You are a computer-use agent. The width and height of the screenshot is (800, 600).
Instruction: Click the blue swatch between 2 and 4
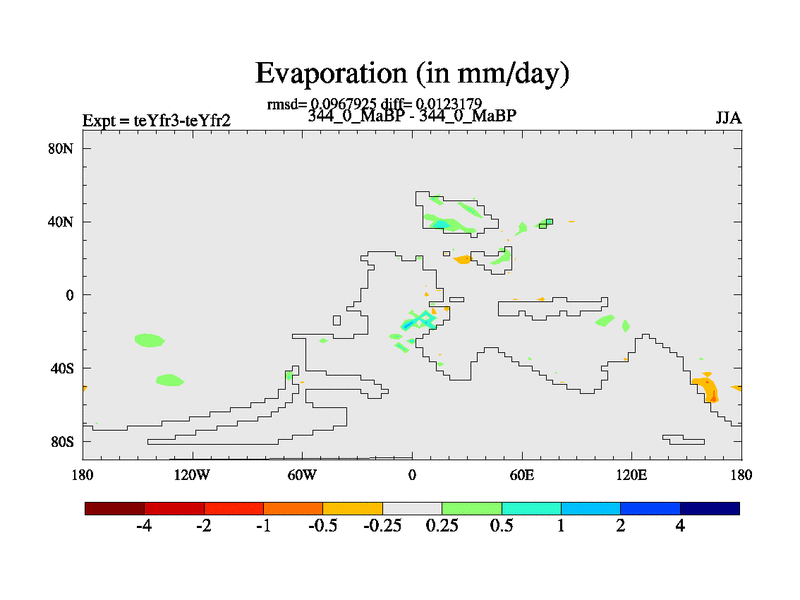pyautogui.click(x=650, y=508)
